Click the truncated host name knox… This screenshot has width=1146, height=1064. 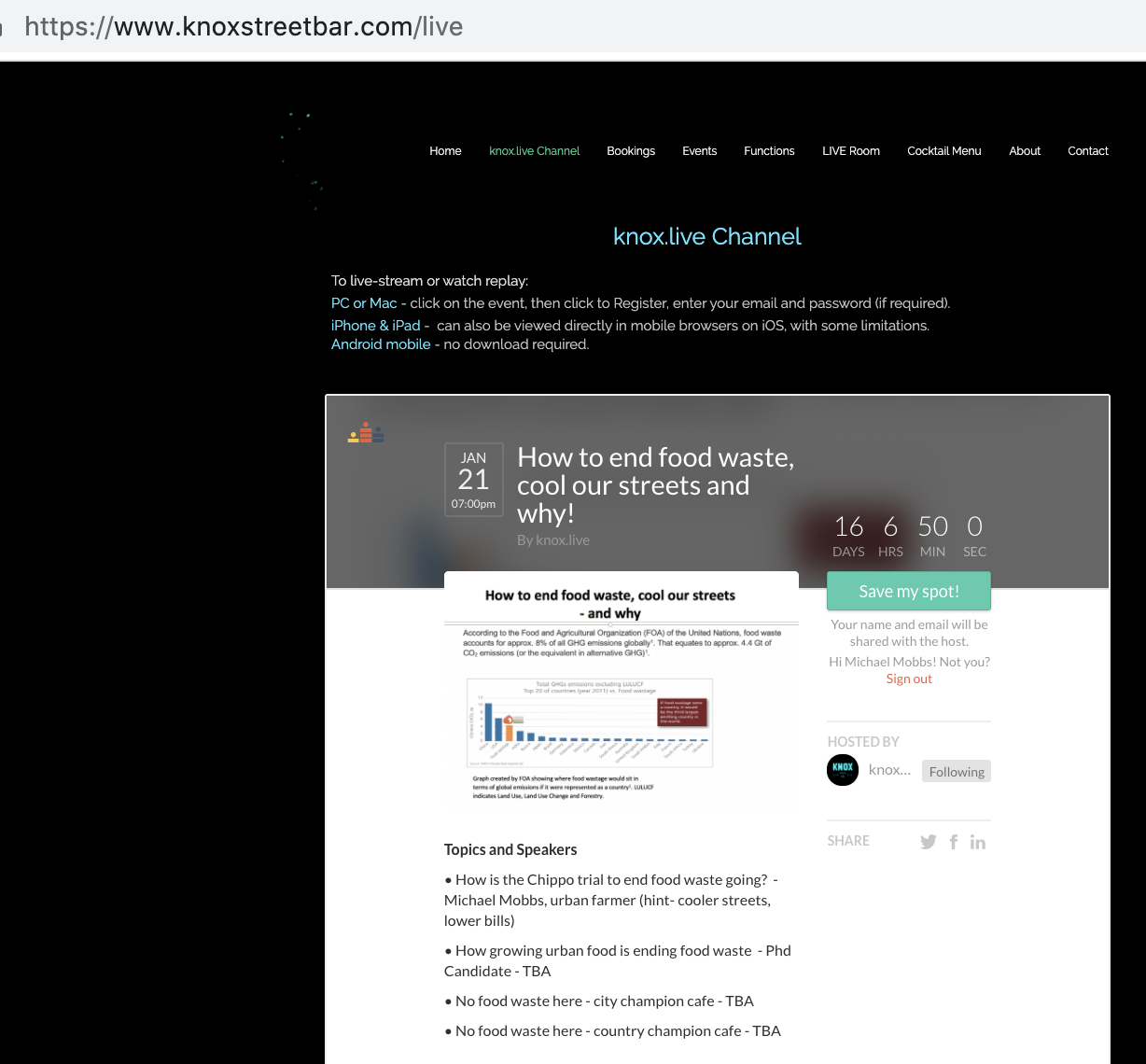(889, 770)
